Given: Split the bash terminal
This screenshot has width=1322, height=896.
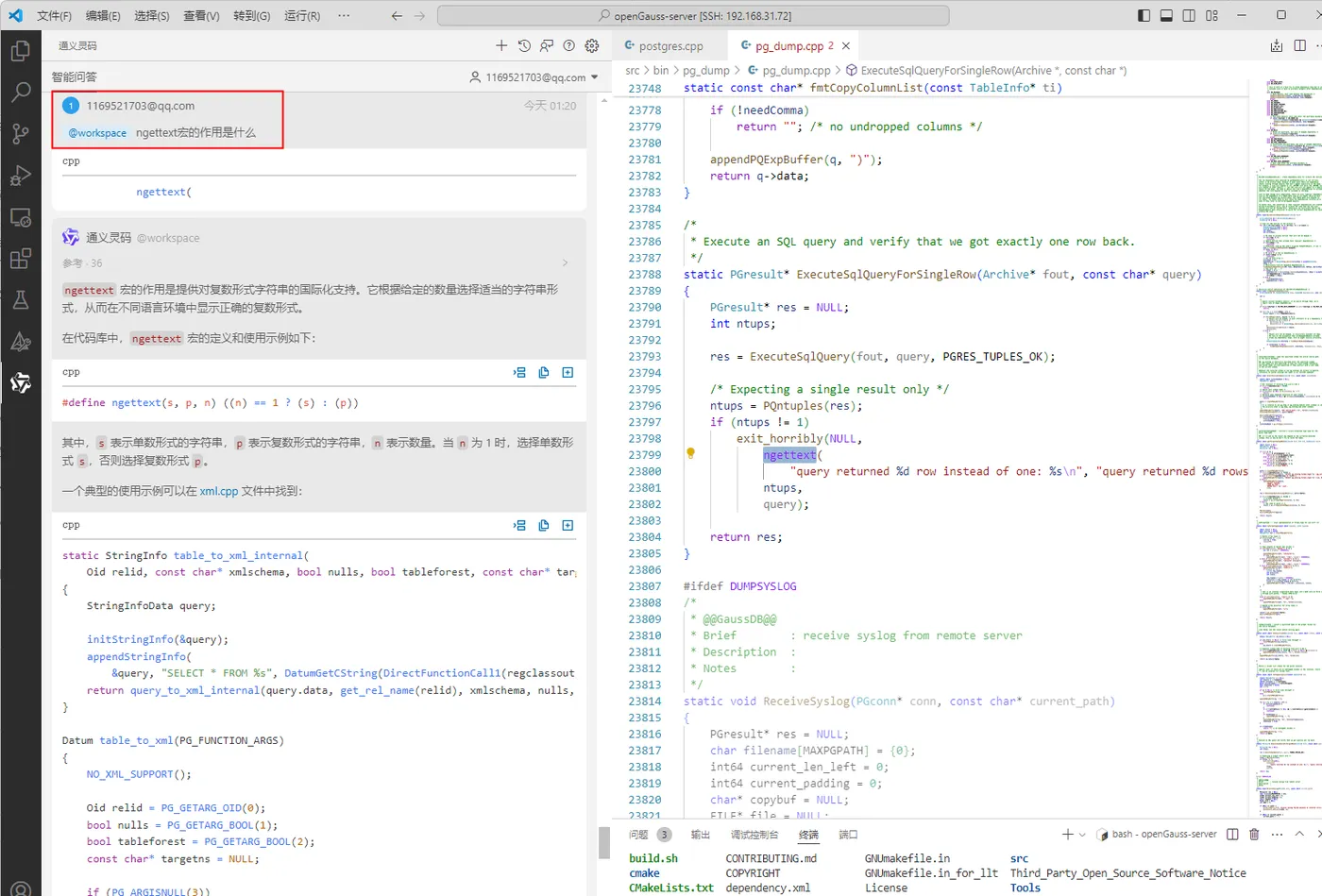Looking at the screenshot, I should coord(1232,834).
